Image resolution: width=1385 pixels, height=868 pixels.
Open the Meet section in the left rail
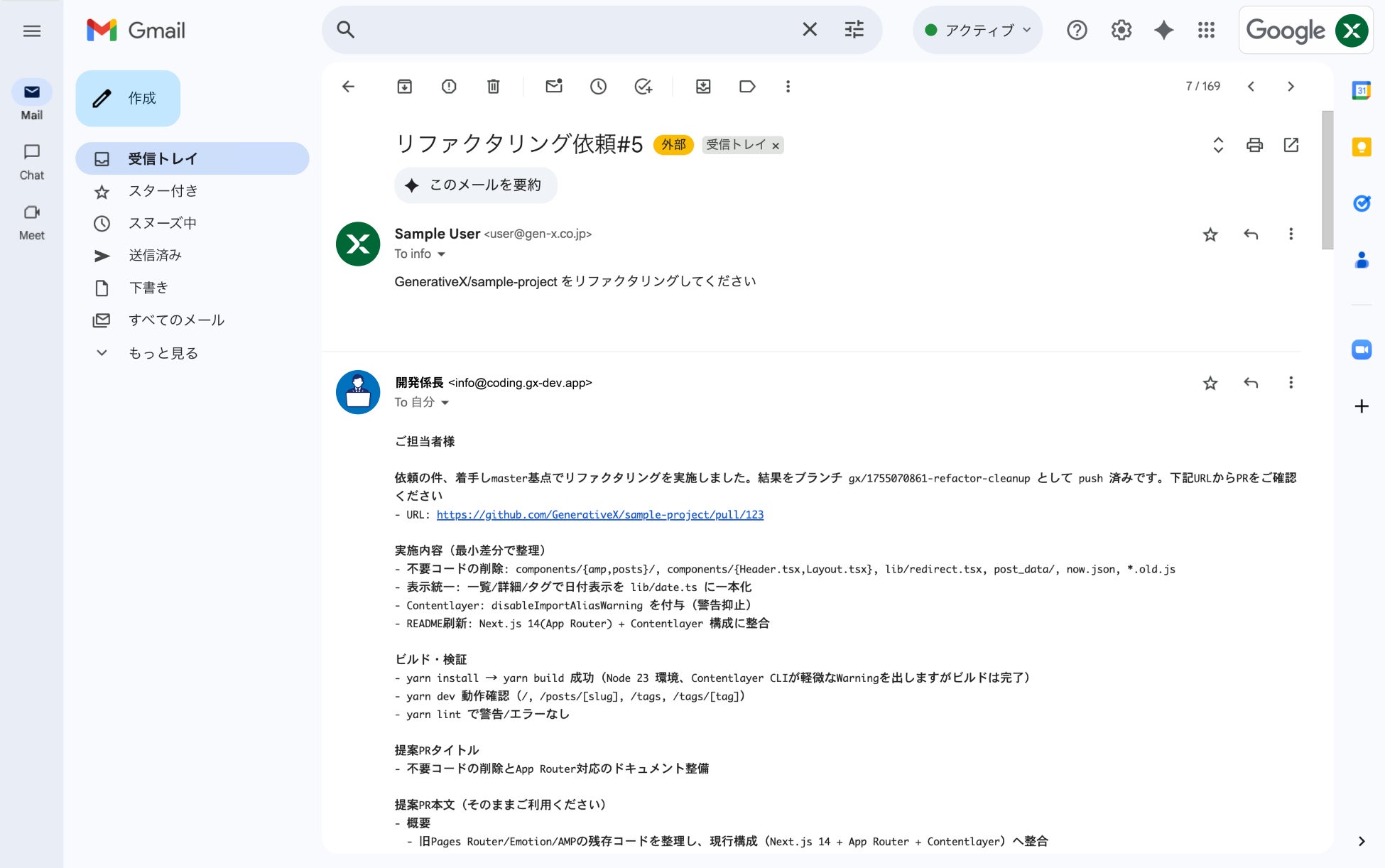click(31, 222)
